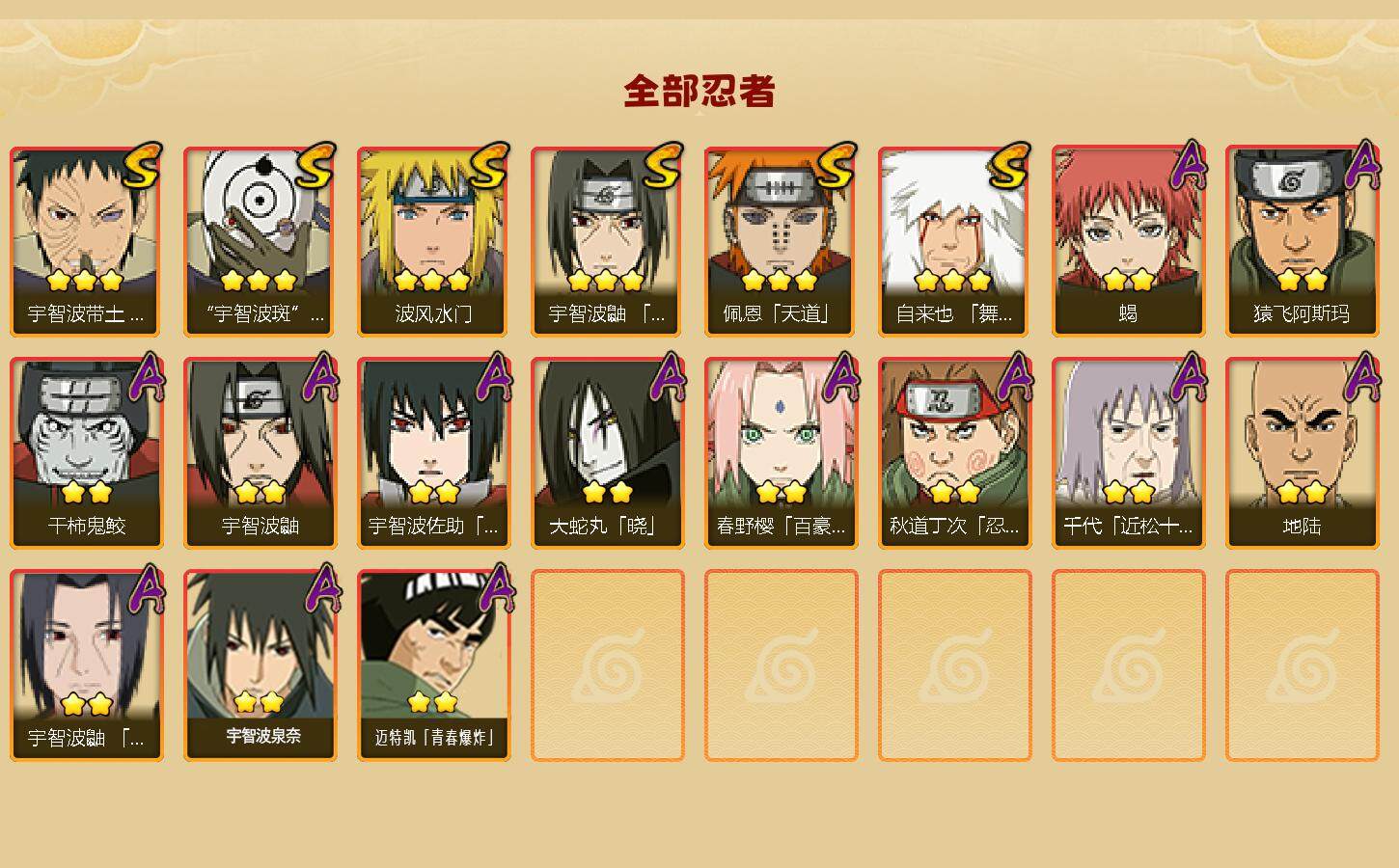
Task: Select the 地陆 bald monk card
Action: tap(1303, 453)
